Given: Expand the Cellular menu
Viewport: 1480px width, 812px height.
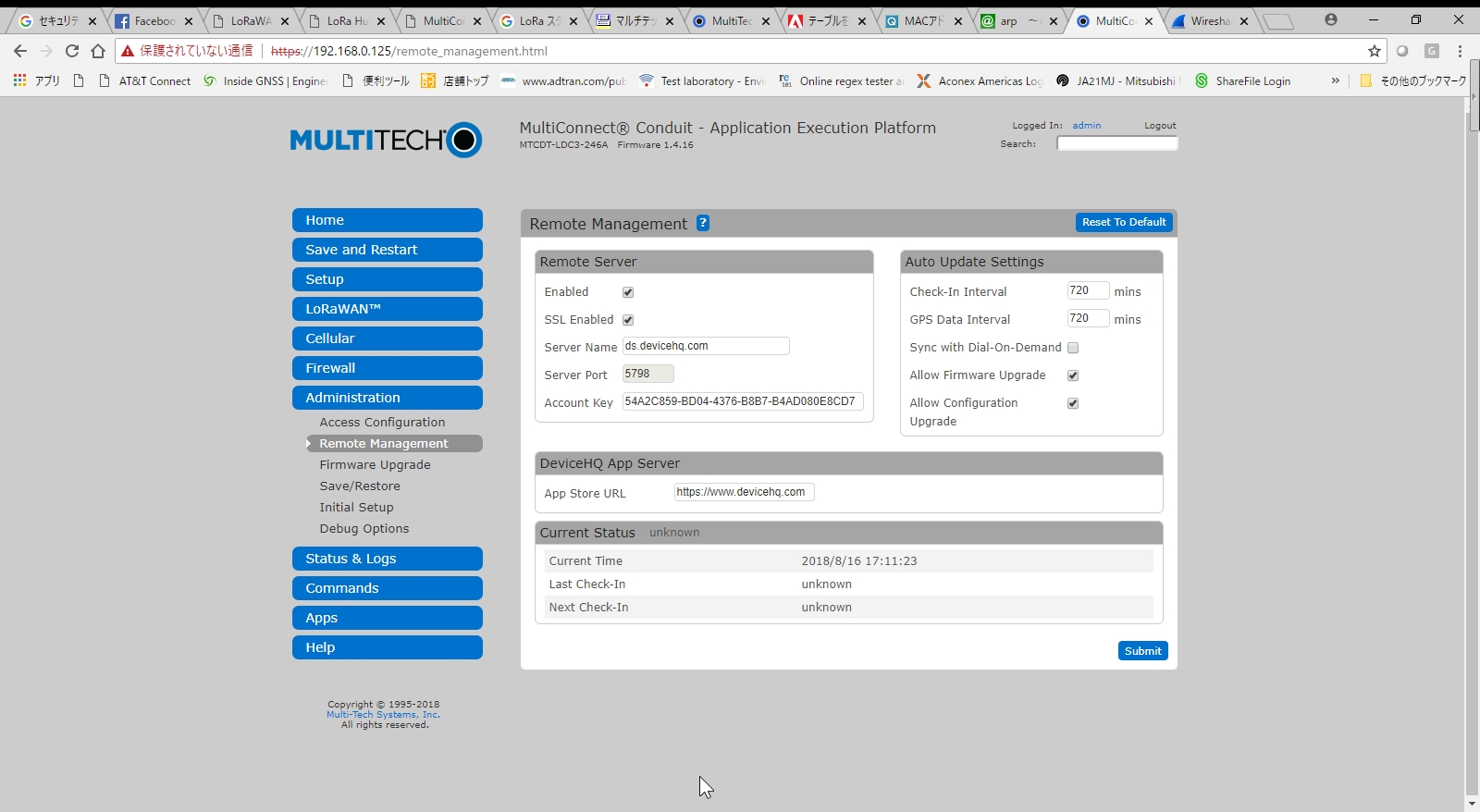Looking at the screenshot, I should click(x=388, y=338).
